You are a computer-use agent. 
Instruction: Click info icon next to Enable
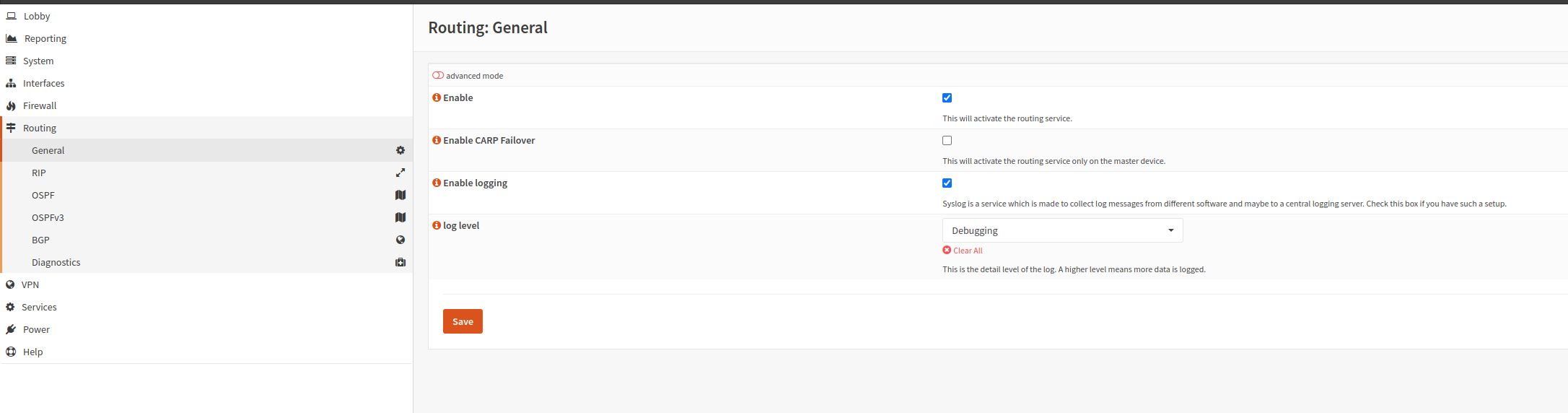point(437,97)
